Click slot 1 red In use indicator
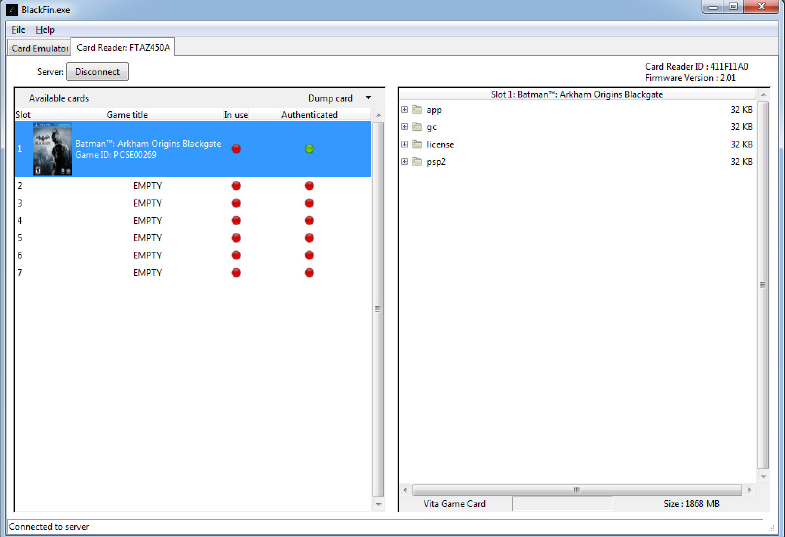The height and width of the screenshot is (537, 785). tap(236, 149)
